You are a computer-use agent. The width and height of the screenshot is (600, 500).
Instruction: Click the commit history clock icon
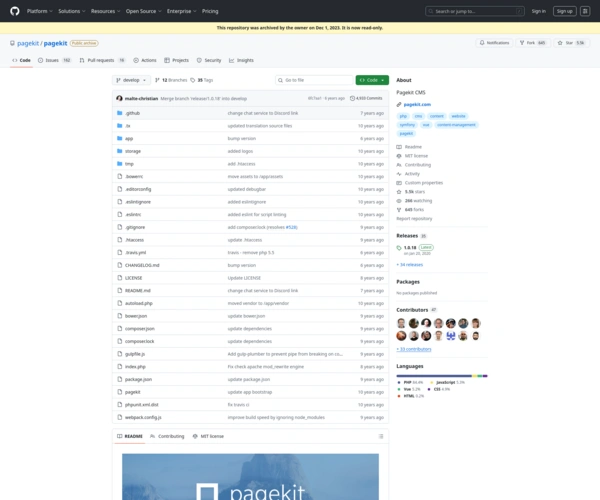click(354, 98)
